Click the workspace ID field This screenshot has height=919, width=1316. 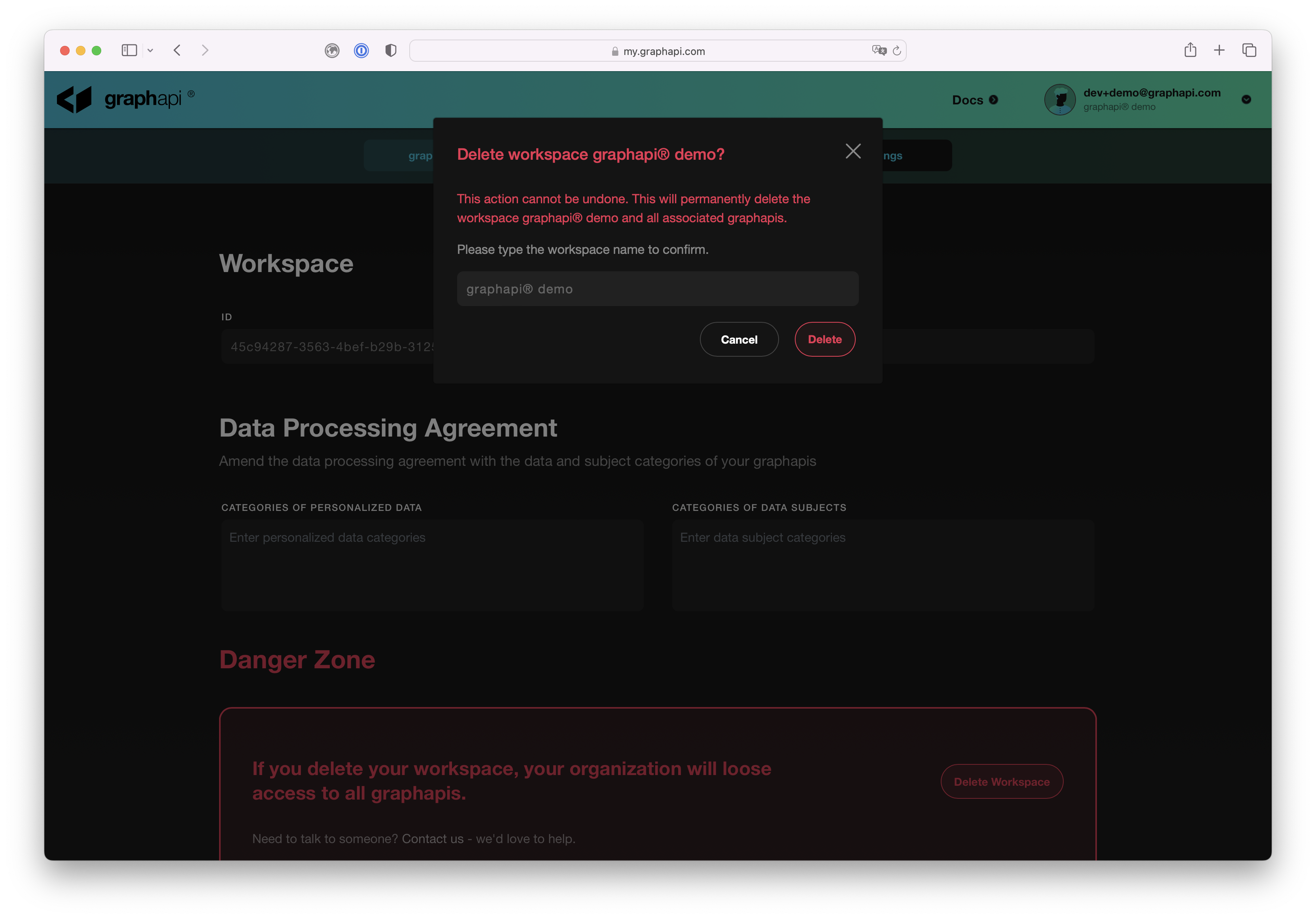(327, 346)
